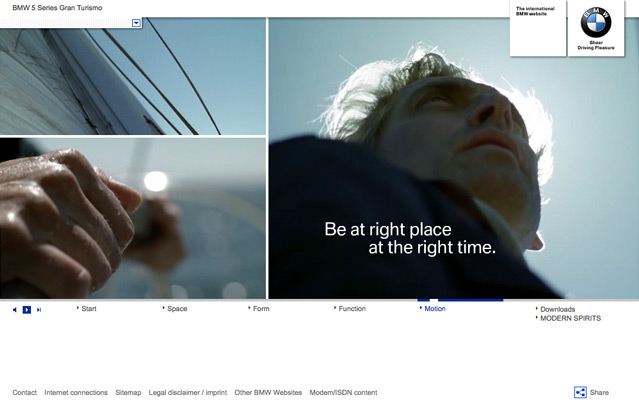Go to the Contact page

point(24,393)
